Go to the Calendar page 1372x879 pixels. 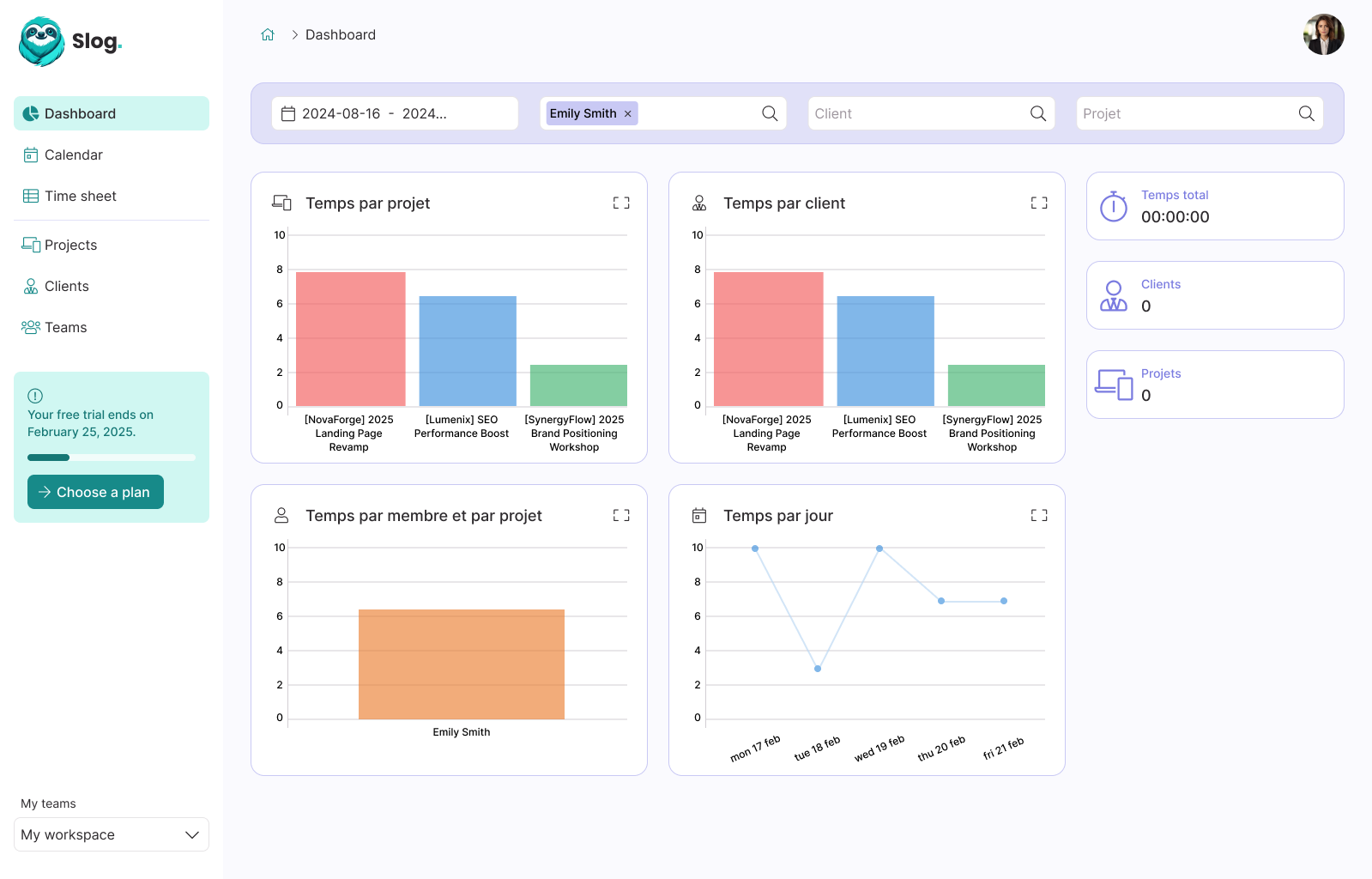(x=73, y=155)
